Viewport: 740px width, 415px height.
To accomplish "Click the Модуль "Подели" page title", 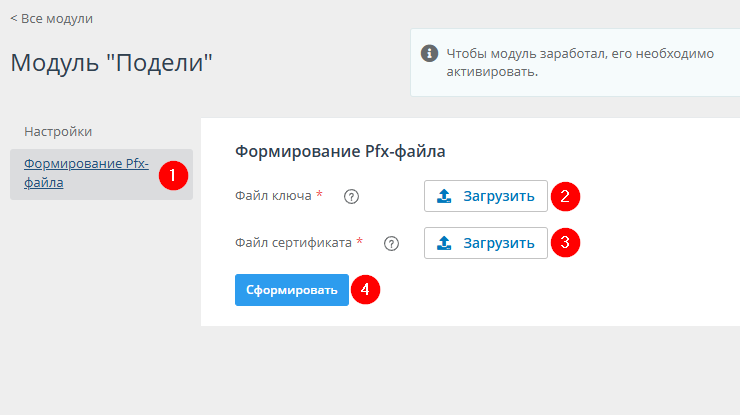I will point(112,63).
